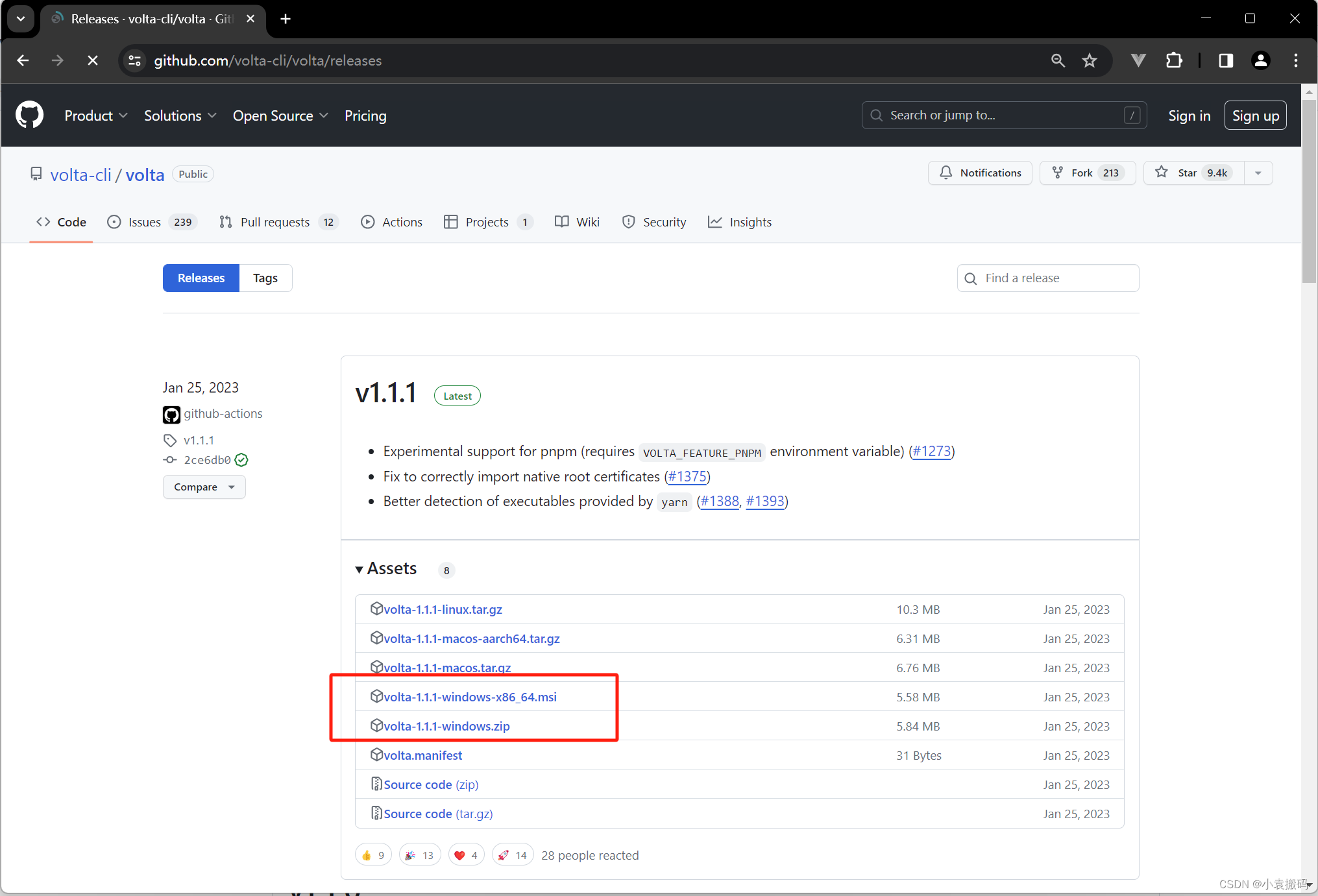Open the extensions puzzle icon

(x=1174, y=60)
